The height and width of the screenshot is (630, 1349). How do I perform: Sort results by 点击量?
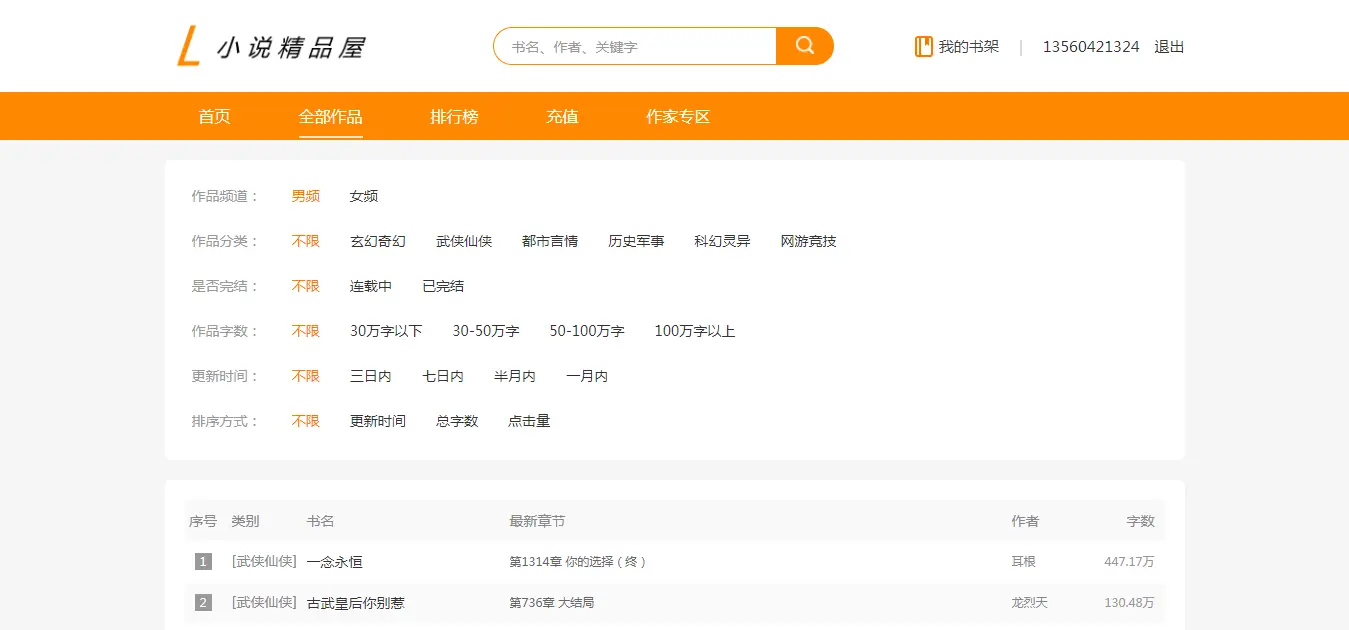(x=529, y=421)
